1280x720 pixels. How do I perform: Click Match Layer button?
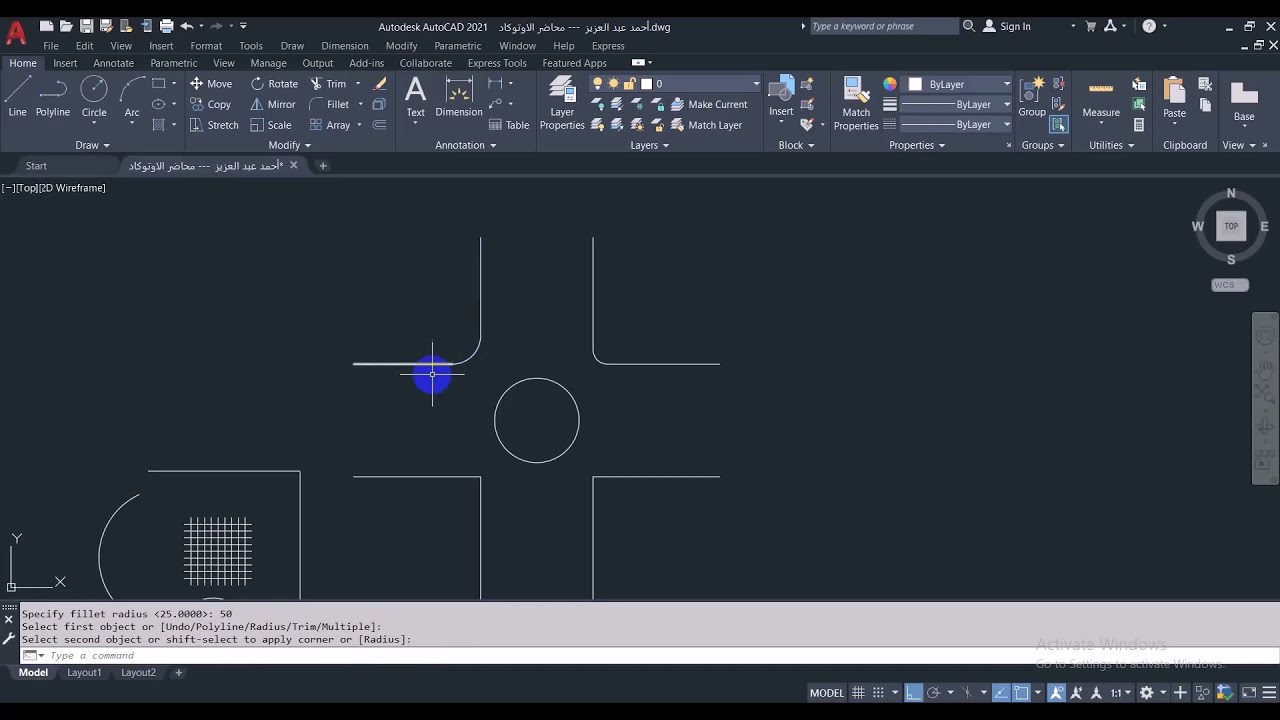707,125
